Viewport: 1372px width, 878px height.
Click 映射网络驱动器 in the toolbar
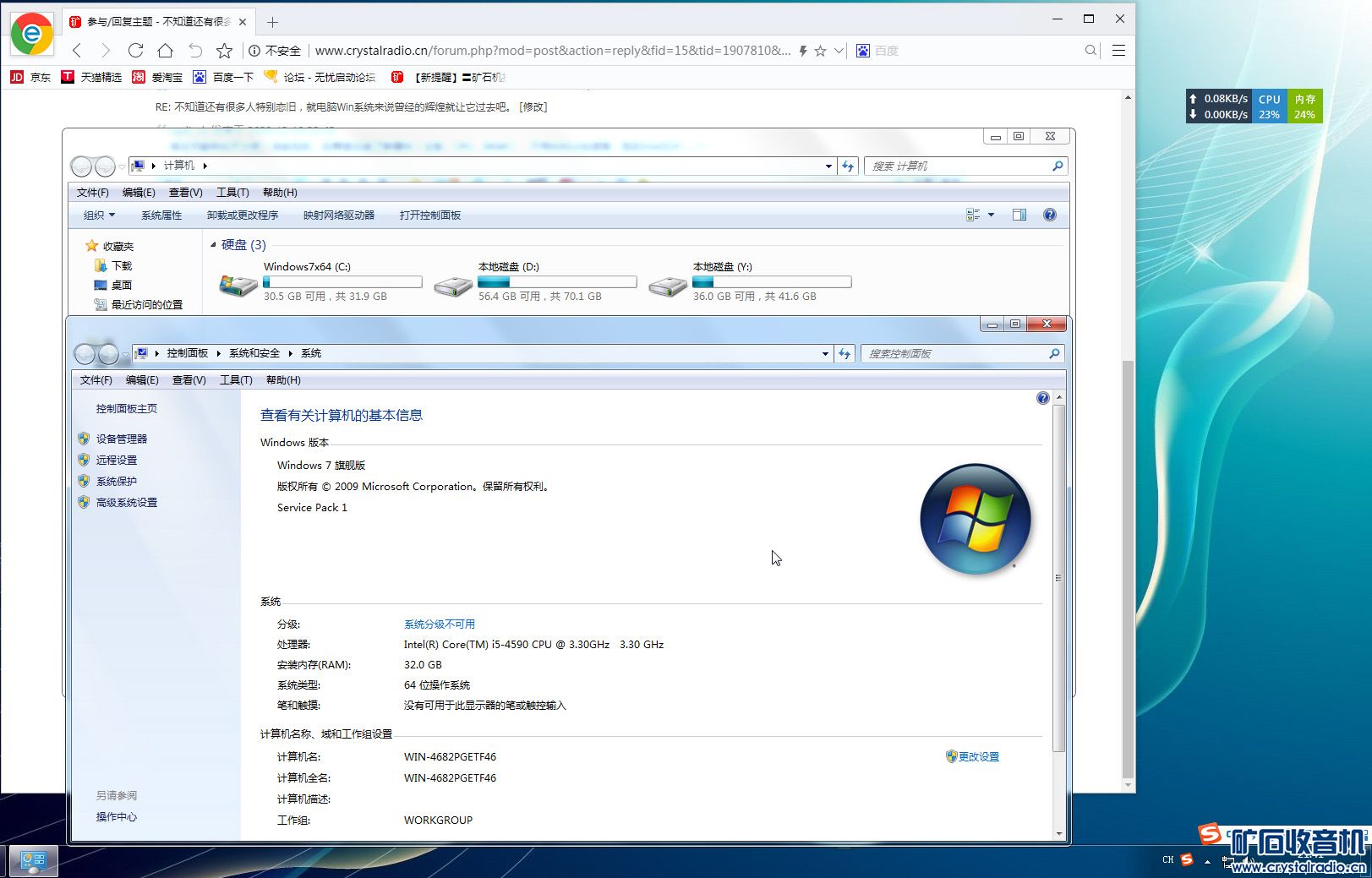339,215
